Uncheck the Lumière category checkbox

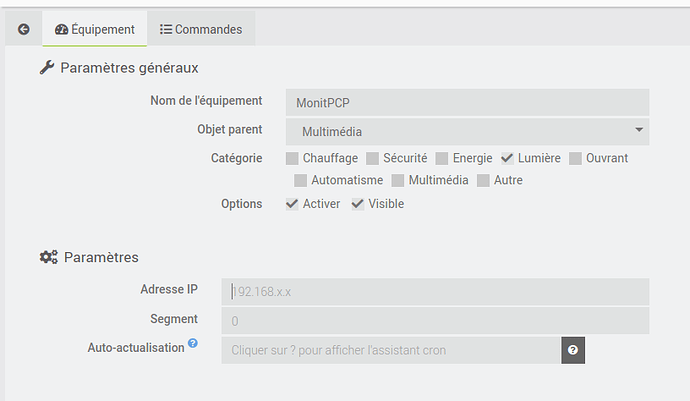[x=507, y=158]
